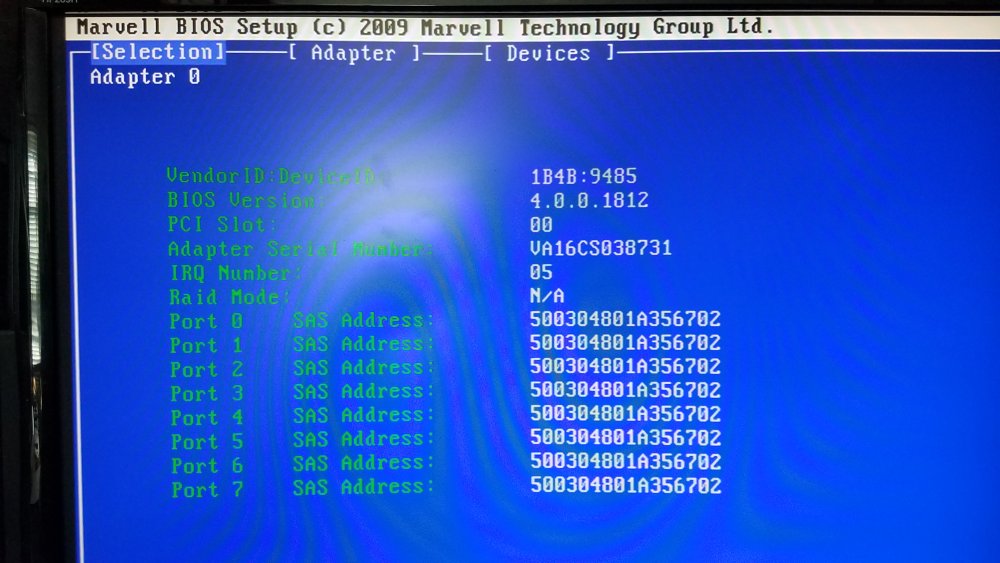
Task: Click Port 3 SAS address value
Action: click(x=626, y=390)
